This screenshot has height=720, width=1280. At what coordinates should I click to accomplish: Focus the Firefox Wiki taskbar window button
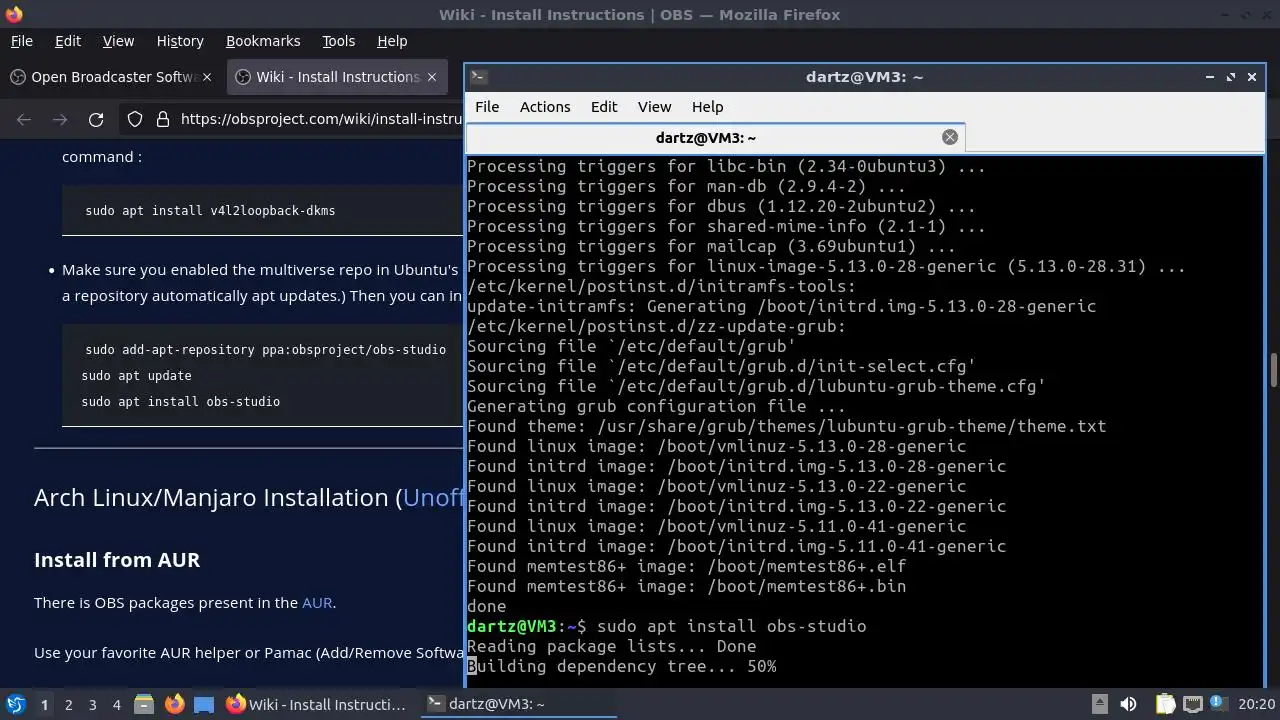(317, 704)
